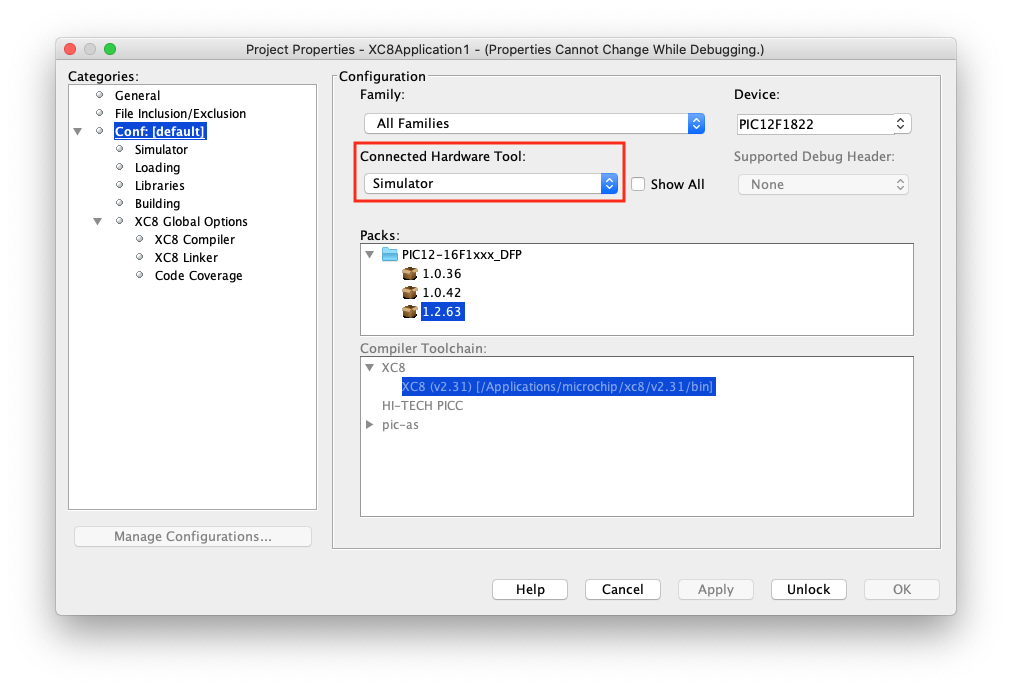Select the HI-TECH PICC toolchain

coord(423,406)
